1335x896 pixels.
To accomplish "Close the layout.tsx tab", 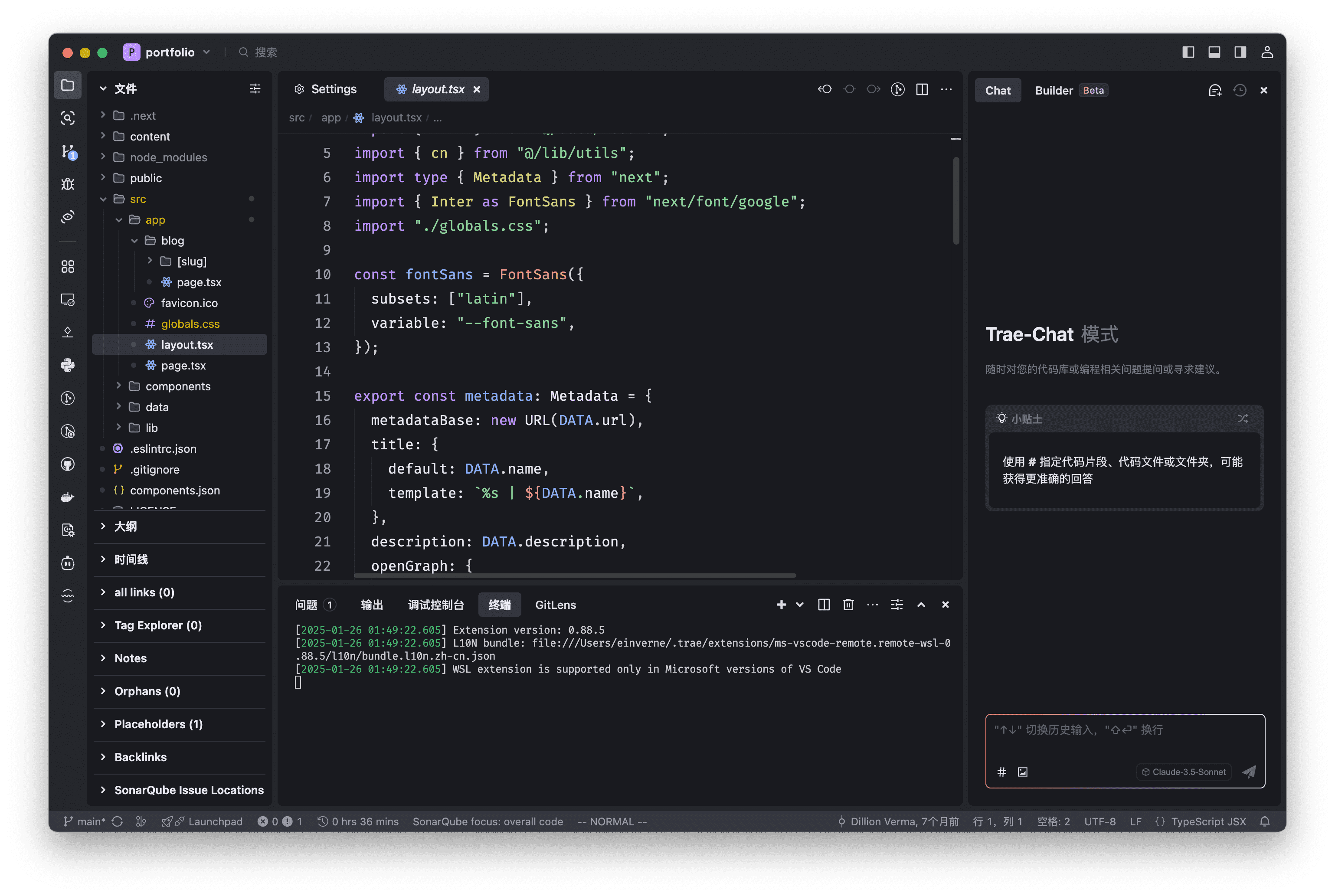I will [477, 89].
